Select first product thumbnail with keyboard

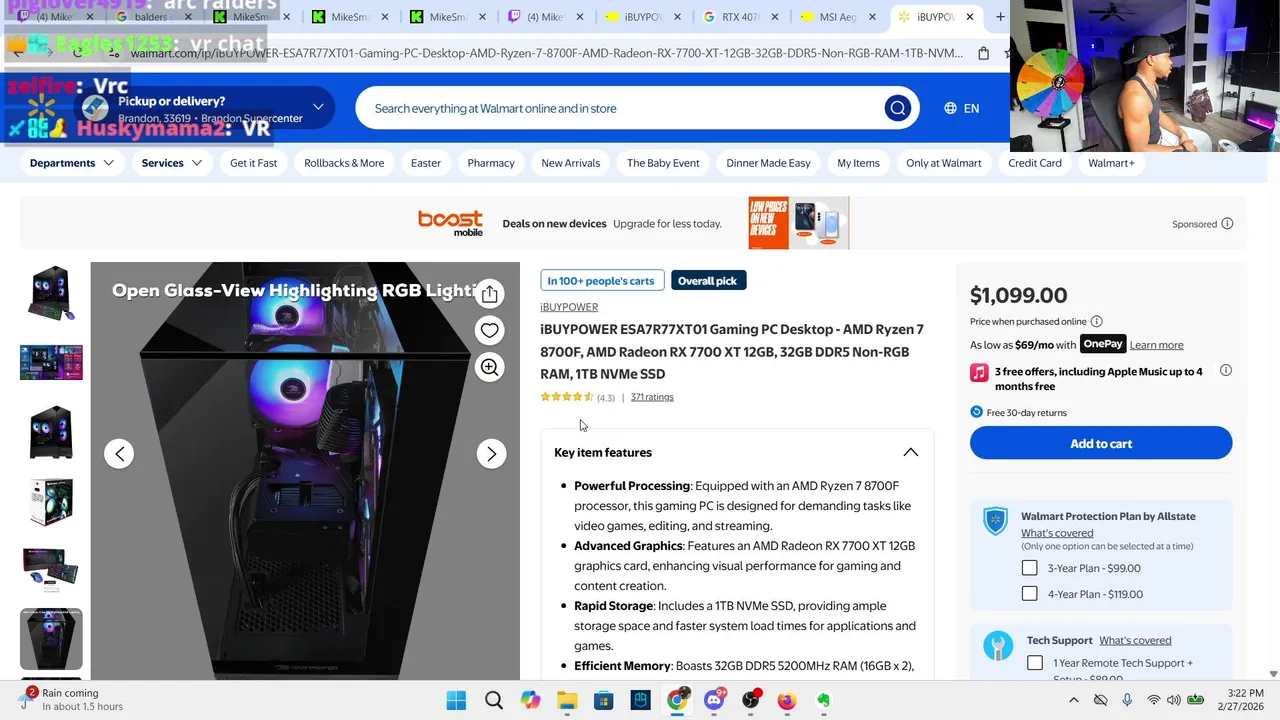[x=51, y=293]
